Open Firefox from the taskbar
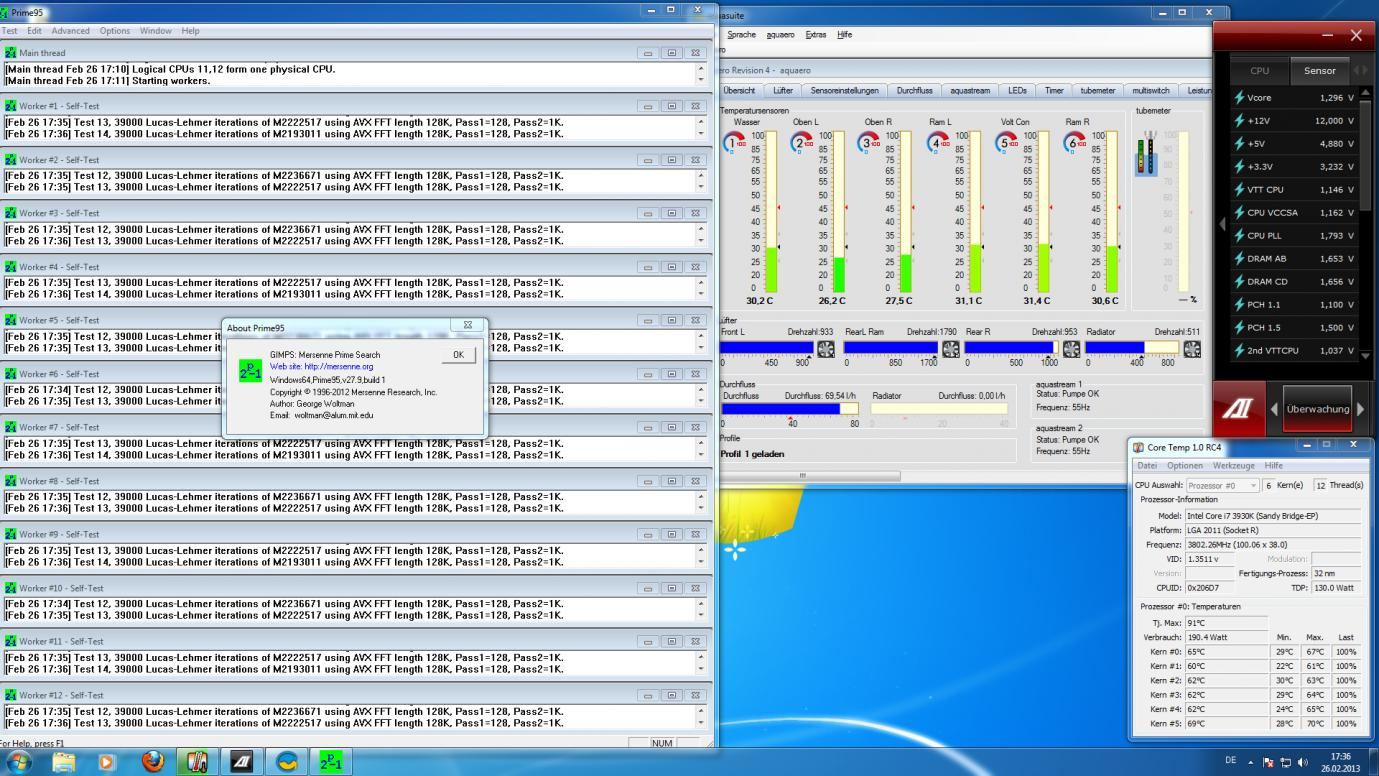This screenshot has width=1379, height=776. [153, 762]
